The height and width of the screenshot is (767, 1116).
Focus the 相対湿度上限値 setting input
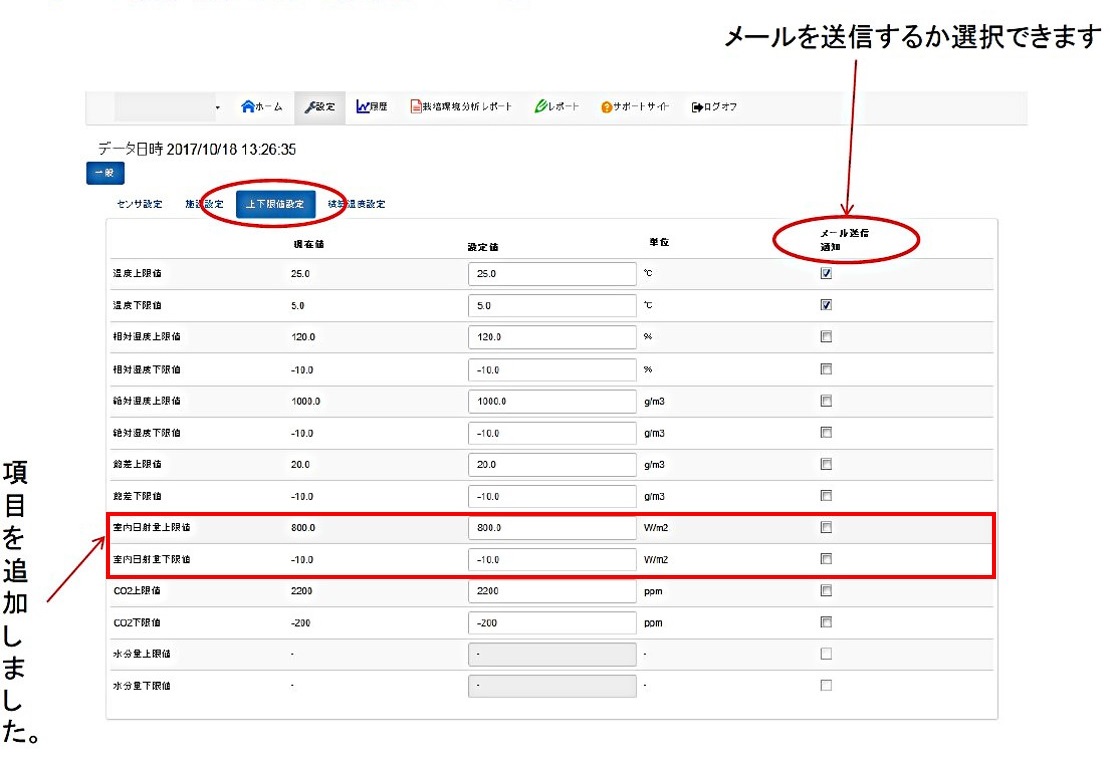(x=552, y=337)
